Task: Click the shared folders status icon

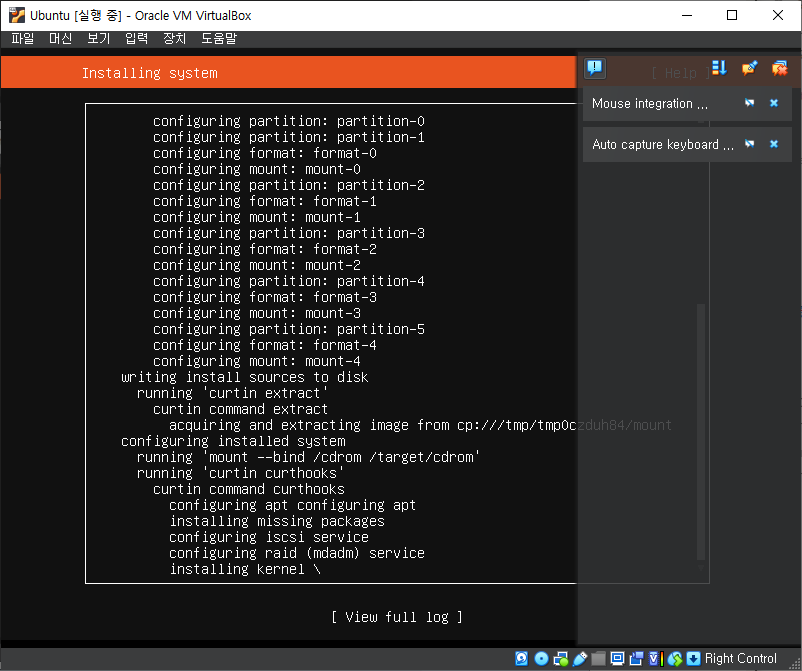Action: pos(598,658)
